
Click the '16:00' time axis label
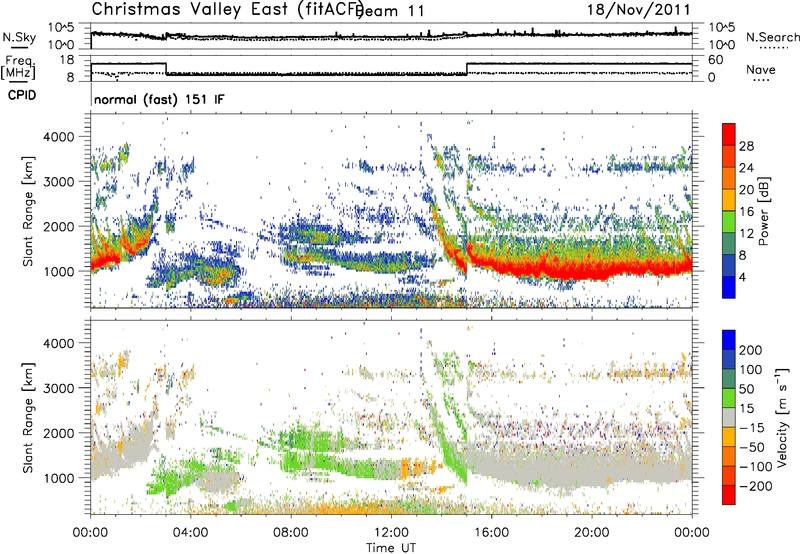pyautogui.click(x=491, y=533)
